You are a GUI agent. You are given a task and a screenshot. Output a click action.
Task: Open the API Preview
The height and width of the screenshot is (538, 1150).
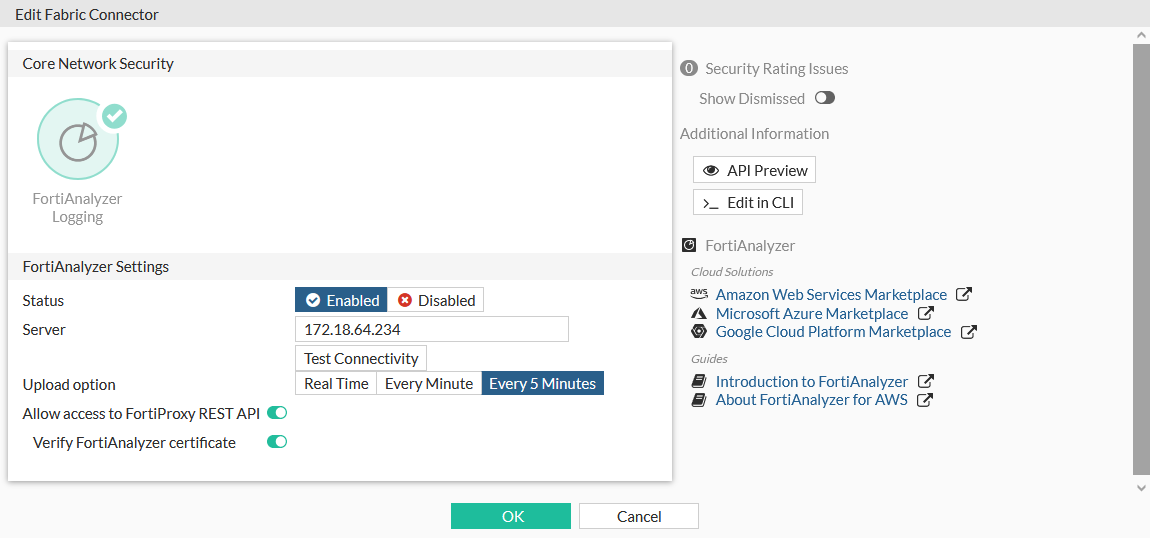click(754, 170)
